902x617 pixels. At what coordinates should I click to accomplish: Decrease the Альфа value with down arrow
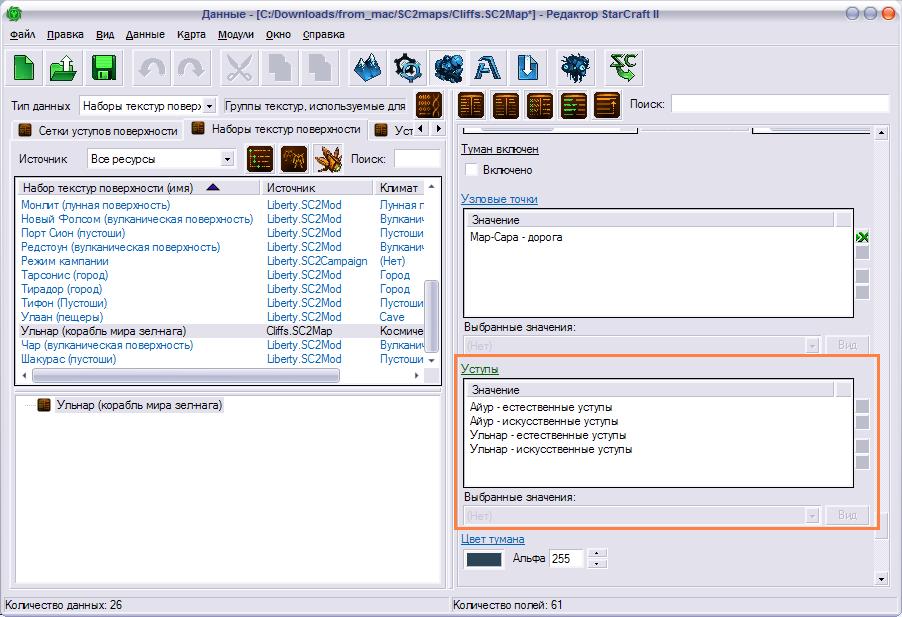click(x=597, y=564)
